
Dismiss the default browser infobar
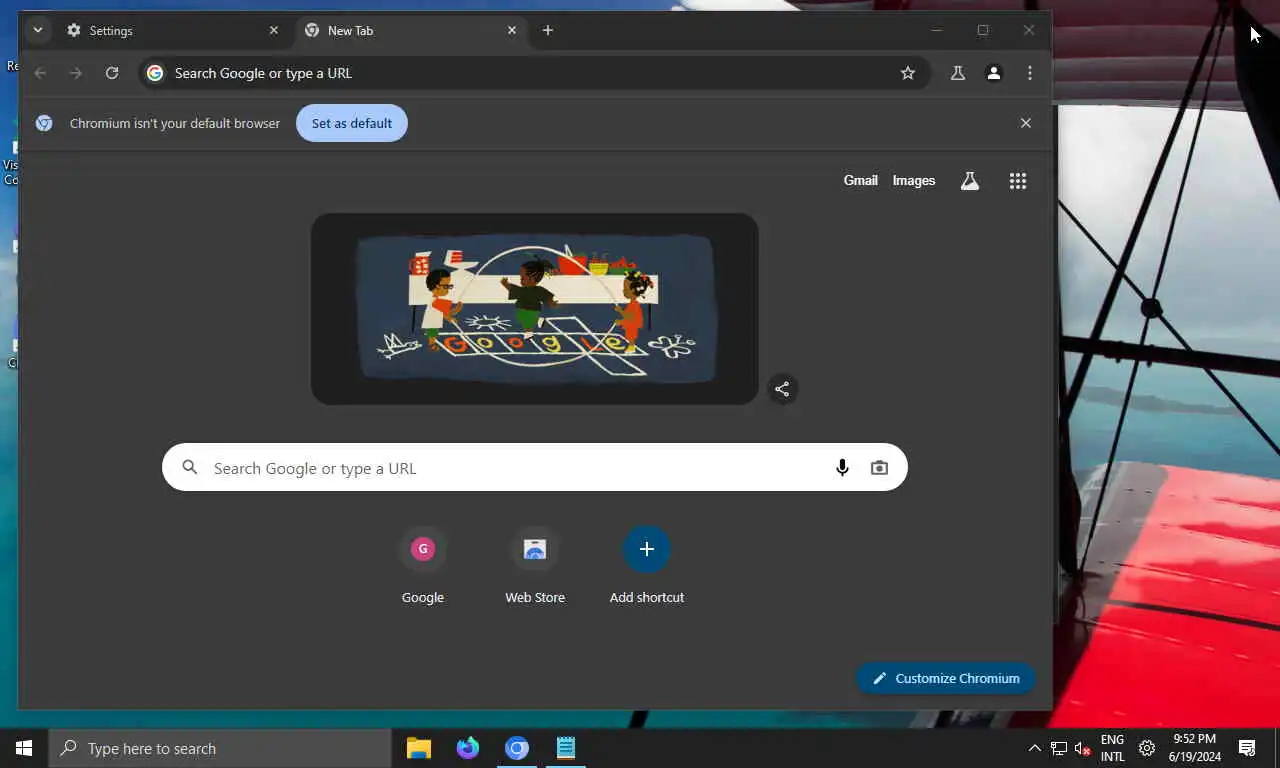pos(1026,123)
